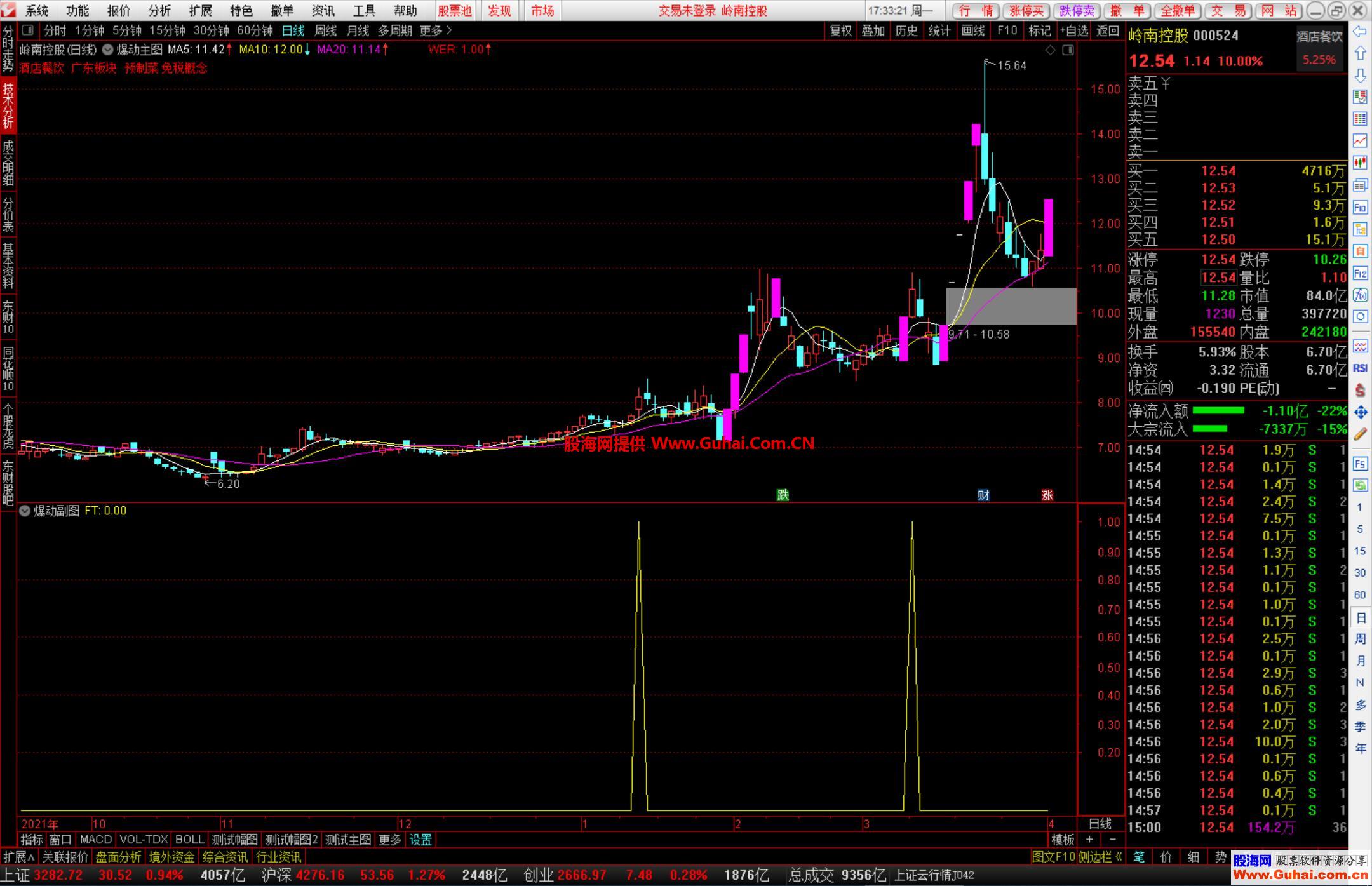Select the pencil drawing tool icon
The height and width of the screenshot is (886, 1372).
(1360, 434)
